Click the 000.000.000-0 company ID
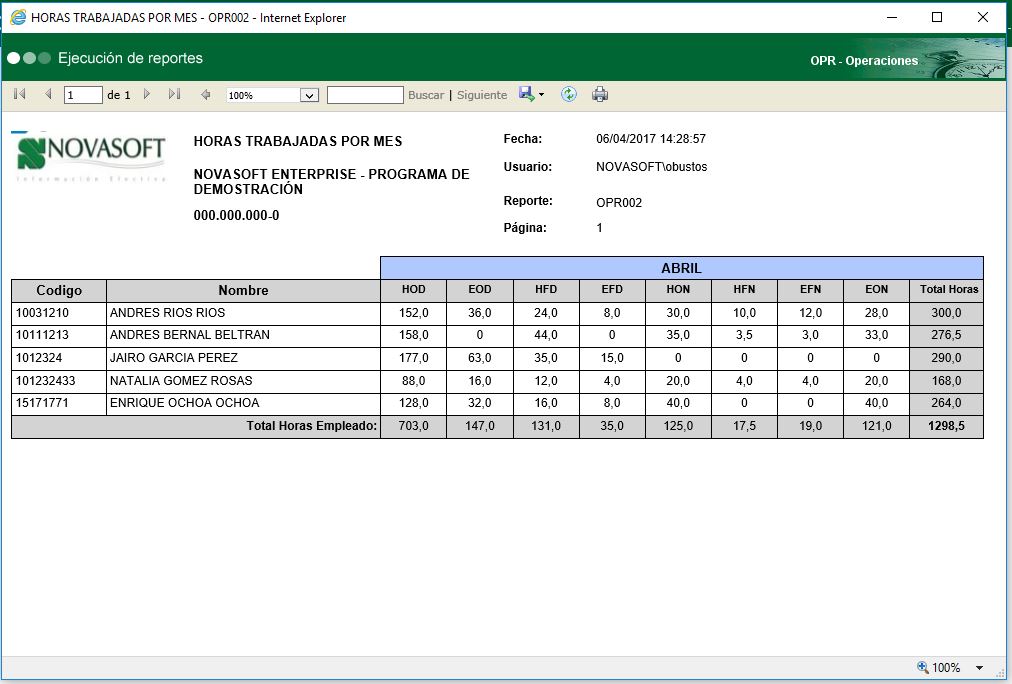 pyautogui.click(x=236, y=216)
